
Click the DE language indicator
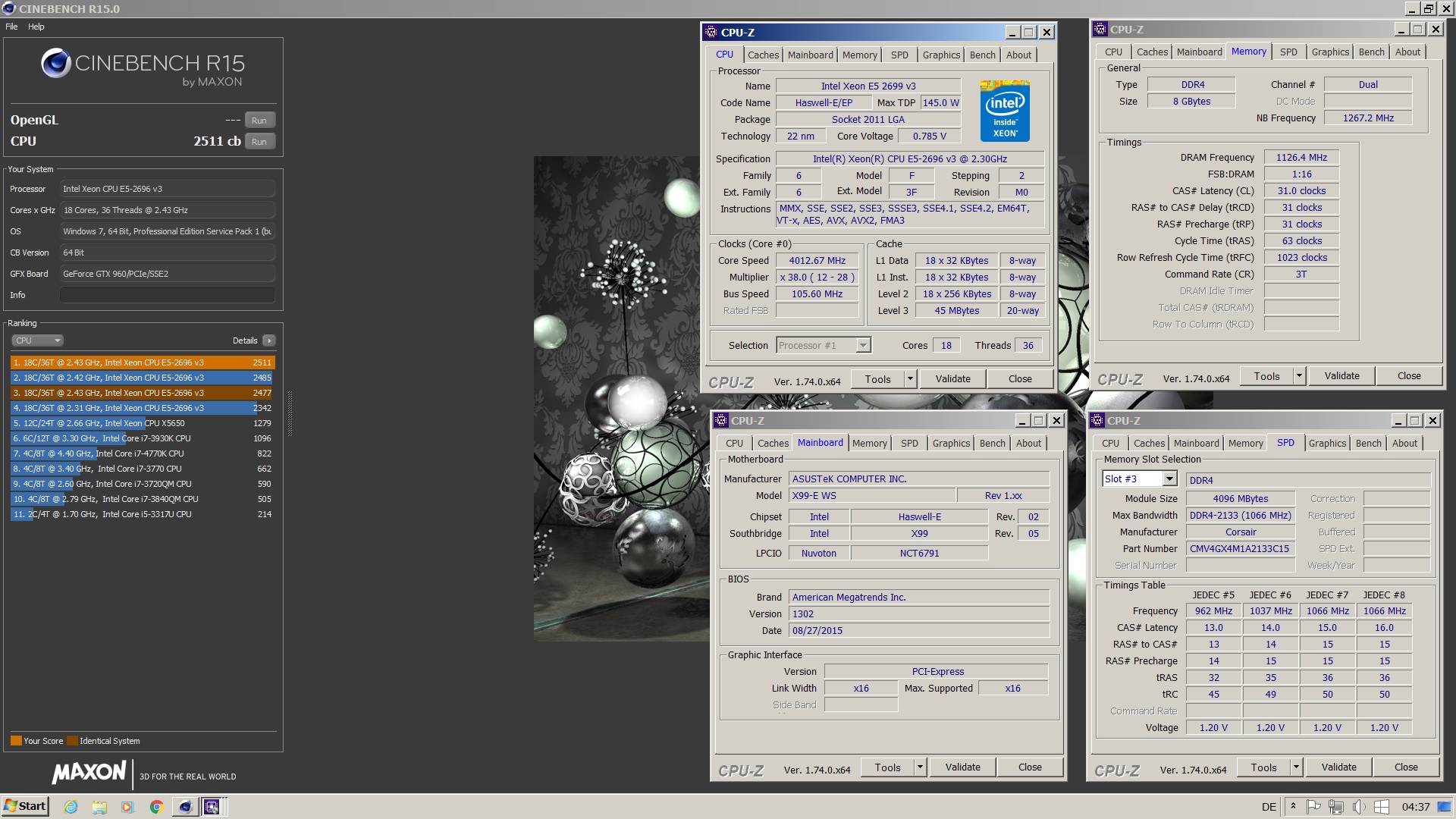click(x=1269, y=807)
